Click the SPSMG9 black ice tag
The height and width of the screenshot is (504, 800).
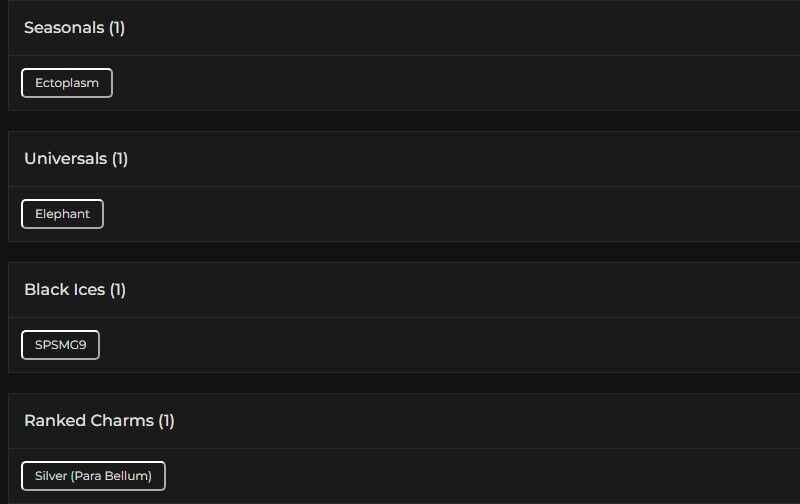click(60, 345)
